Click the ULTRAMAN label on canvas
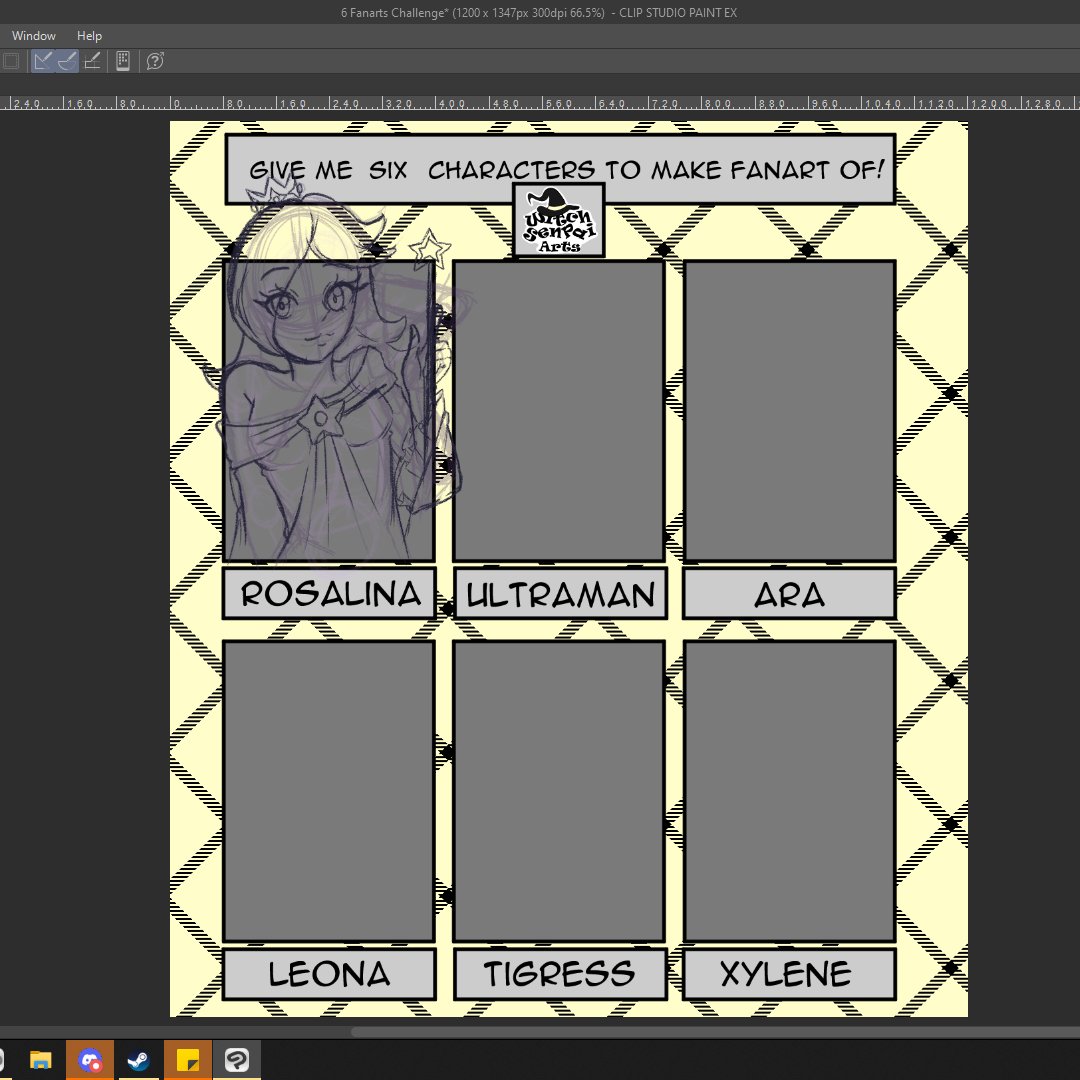This screenshot has height=1080, width=1080. click(560, 594)
